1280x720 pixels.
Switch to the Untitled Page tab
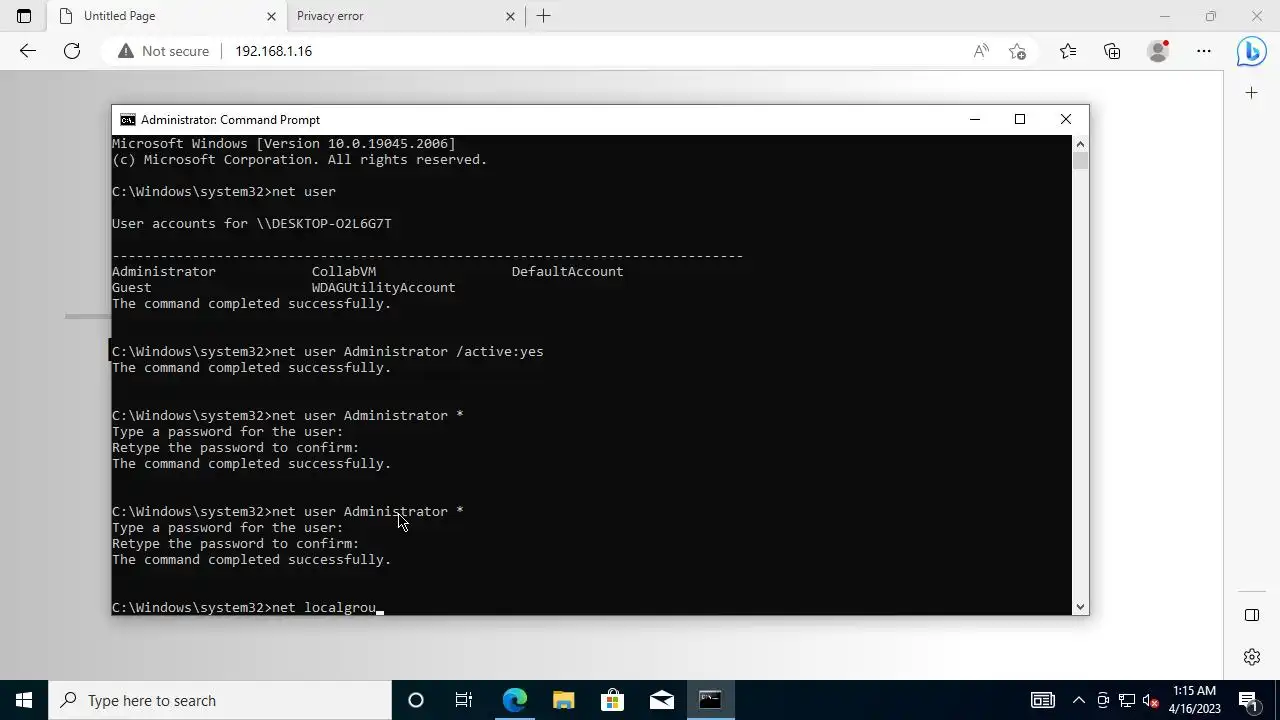point(166,16)
